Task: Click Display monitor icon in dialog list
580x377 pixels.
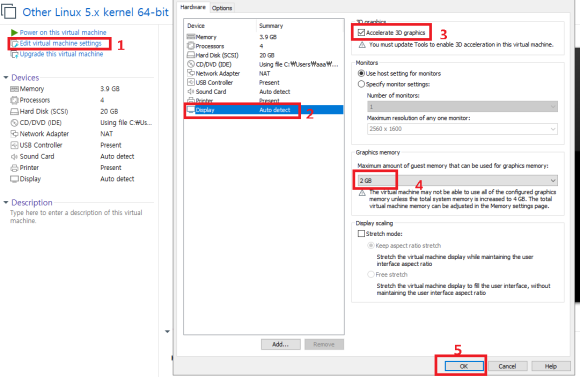Action: [x=191, y=110]
